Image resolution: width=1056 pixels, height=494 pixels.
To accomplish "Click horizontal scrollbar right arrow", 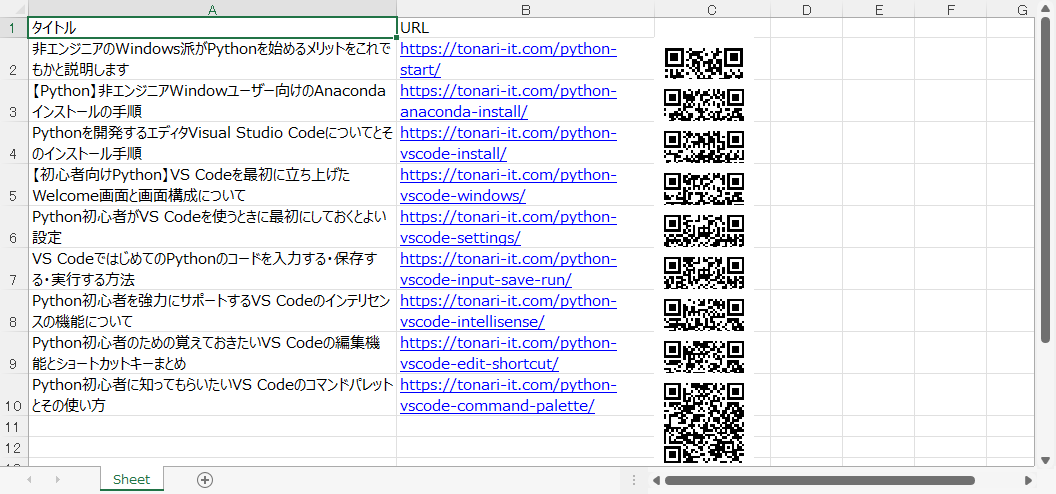I will pos(1028,481).
